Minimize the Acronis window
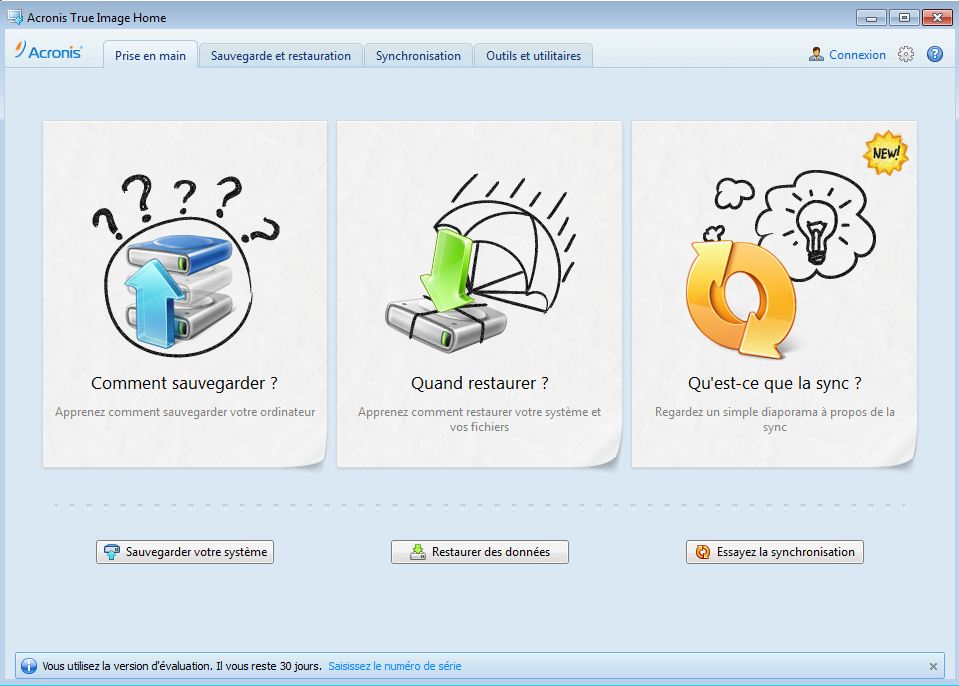Screen dimensions: 959x686 [x=872, y=18]
